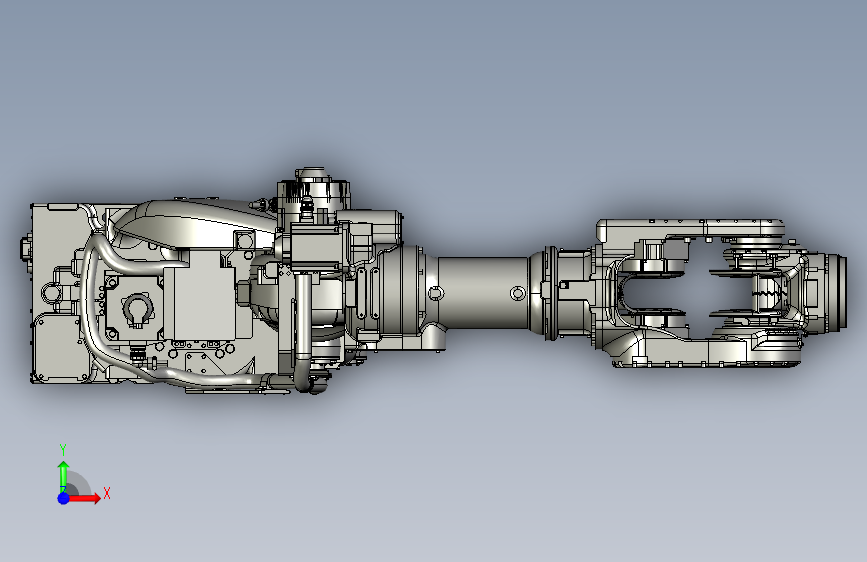Select the round wrist flange at the arm's end
Viewport: 867px width, 562px height.
pos(837,293)
